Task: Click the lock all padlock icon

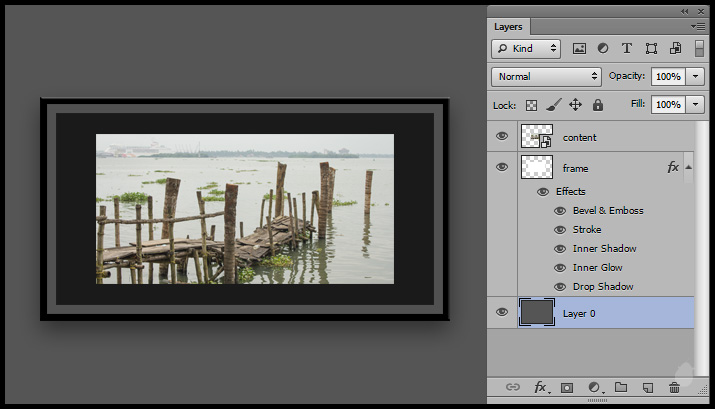Action: (597, 105)
